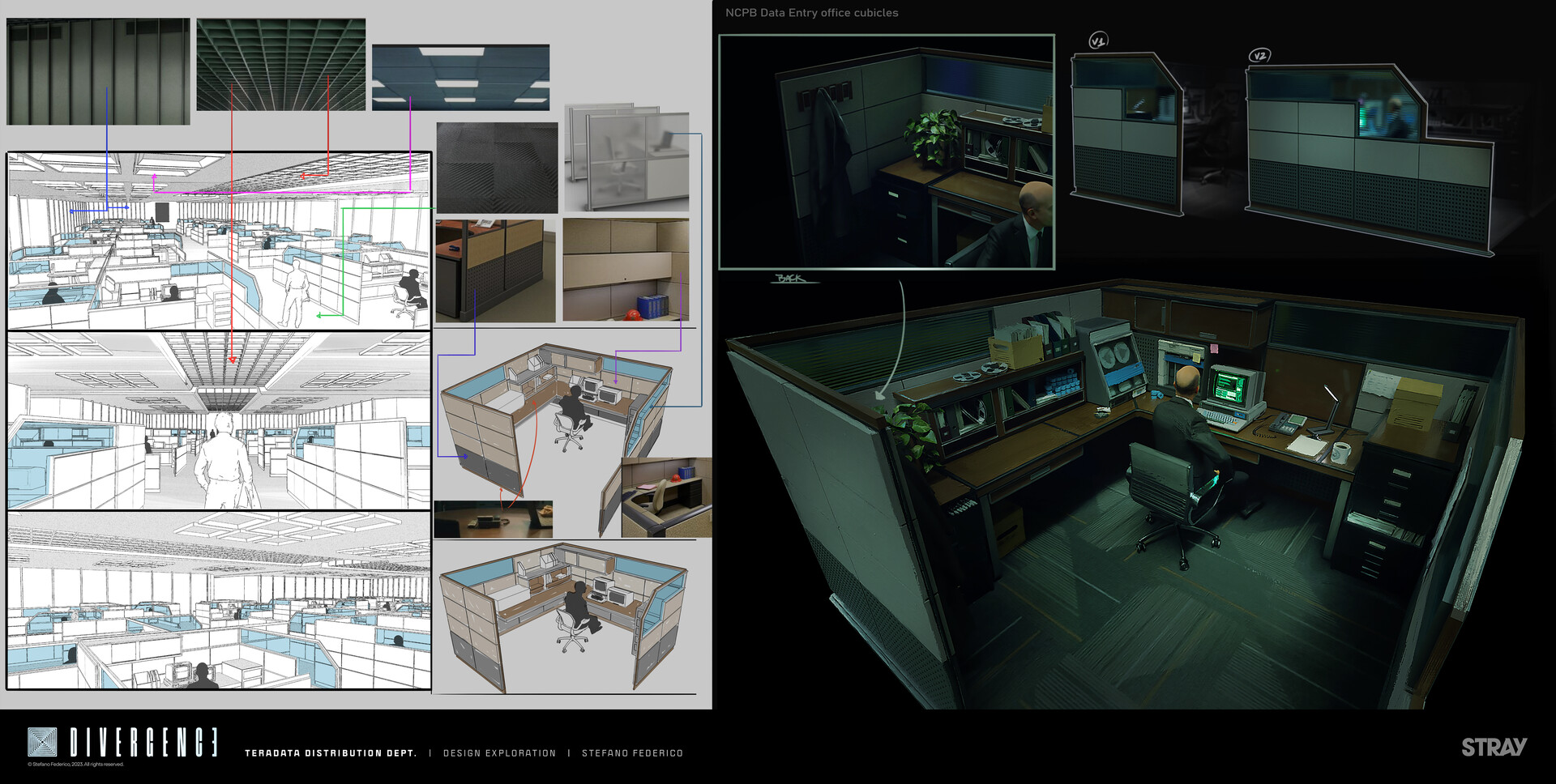Click the fluorescent ceiling light panel image

pyautogui.click(x=460, y=77)
